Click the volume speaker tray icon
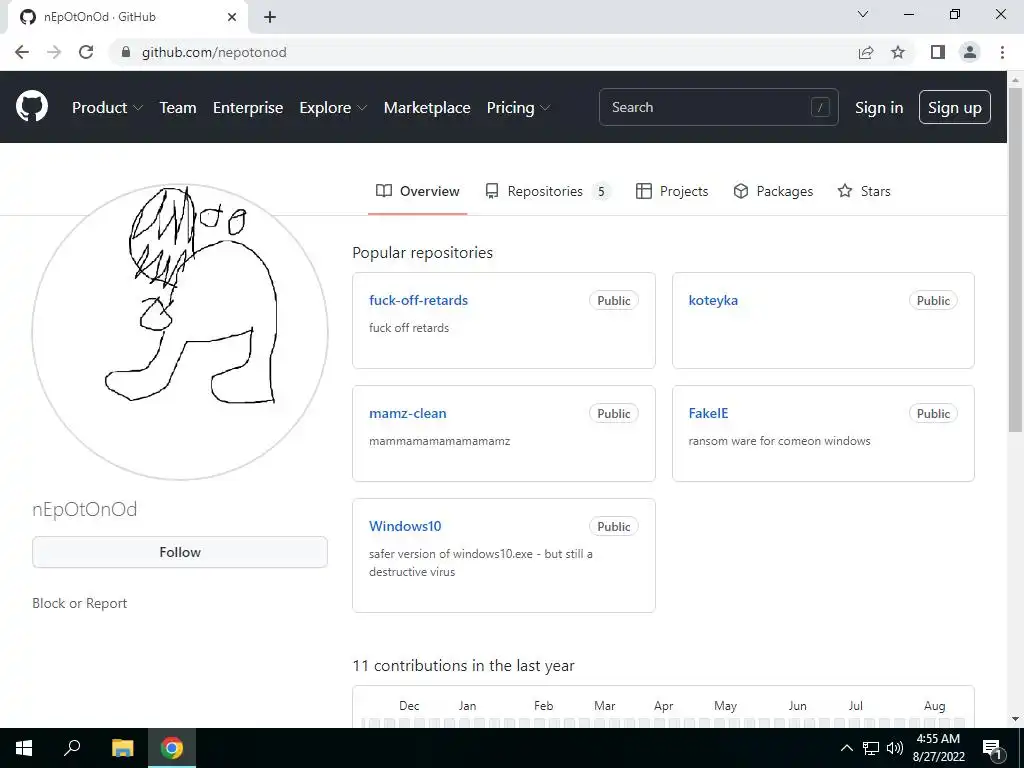This screenshot has height=768, width=1024. click(x=895, y=748)
